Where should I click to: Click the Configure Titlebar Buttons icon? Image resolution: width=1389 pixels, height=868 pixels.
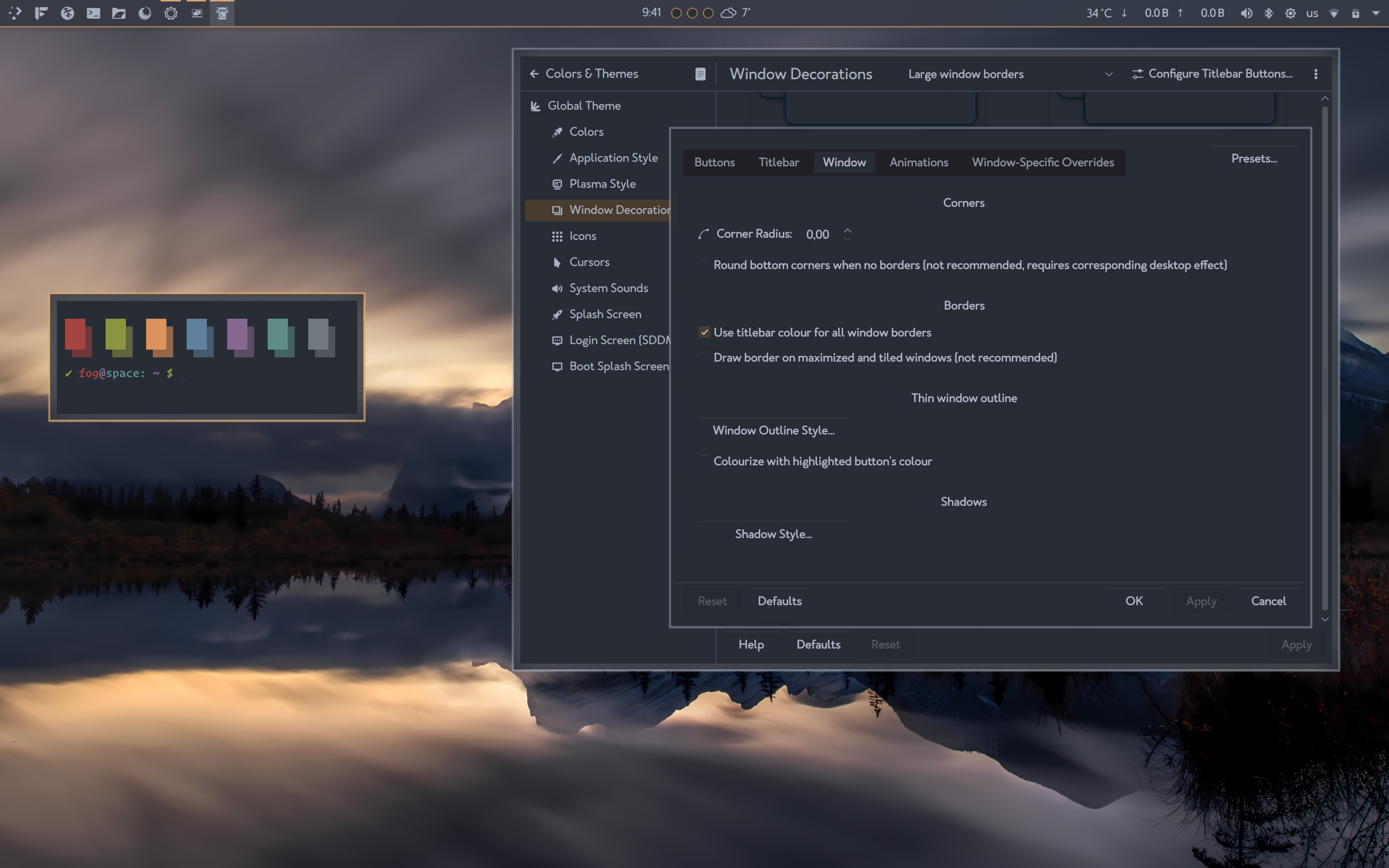click(1137, 73)
